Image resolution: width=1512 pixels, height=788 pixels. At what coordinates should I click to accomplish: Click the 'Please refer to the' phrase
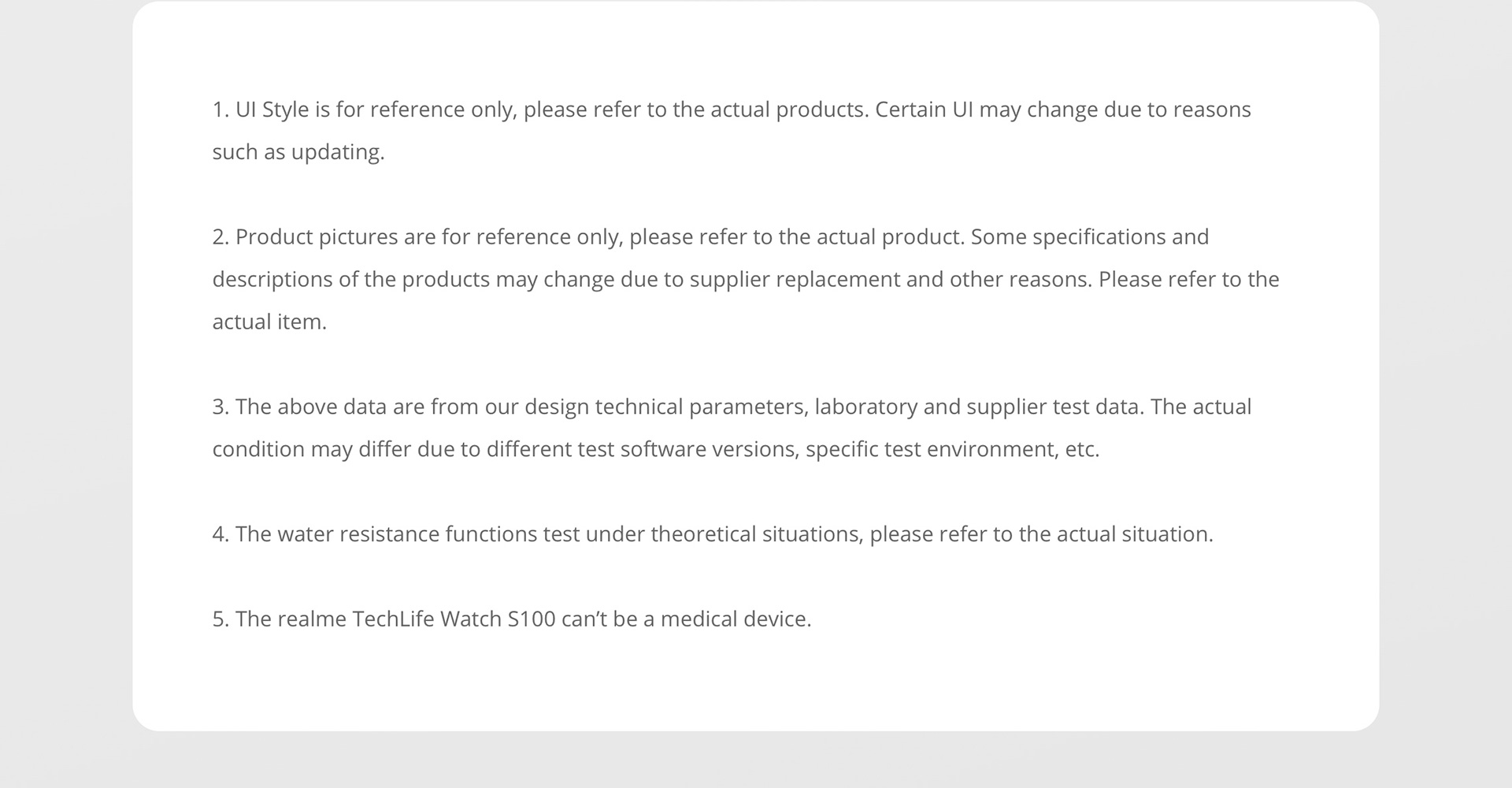tap(1189, 280)
